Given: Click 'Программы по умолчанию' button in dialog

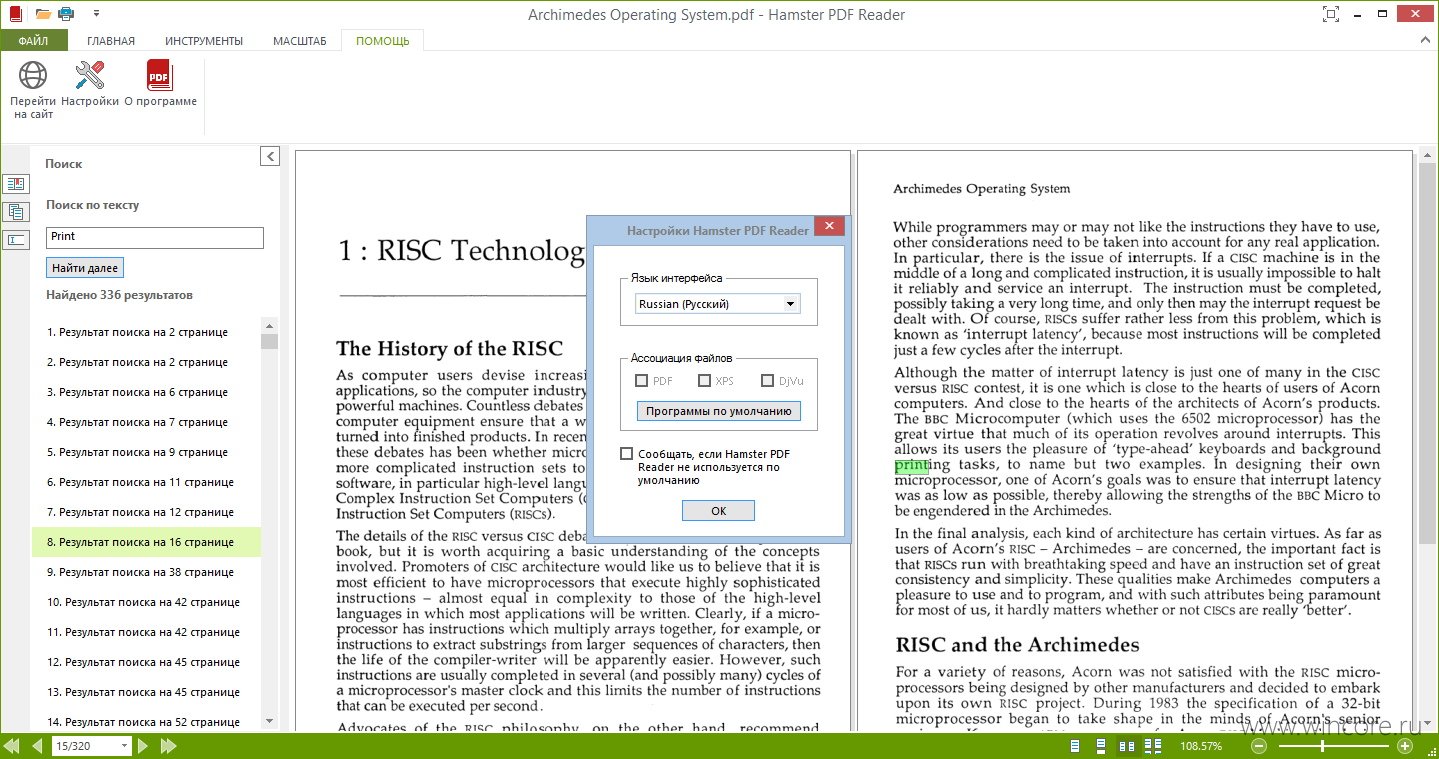Looking at the screenshot, I should 718,411.
